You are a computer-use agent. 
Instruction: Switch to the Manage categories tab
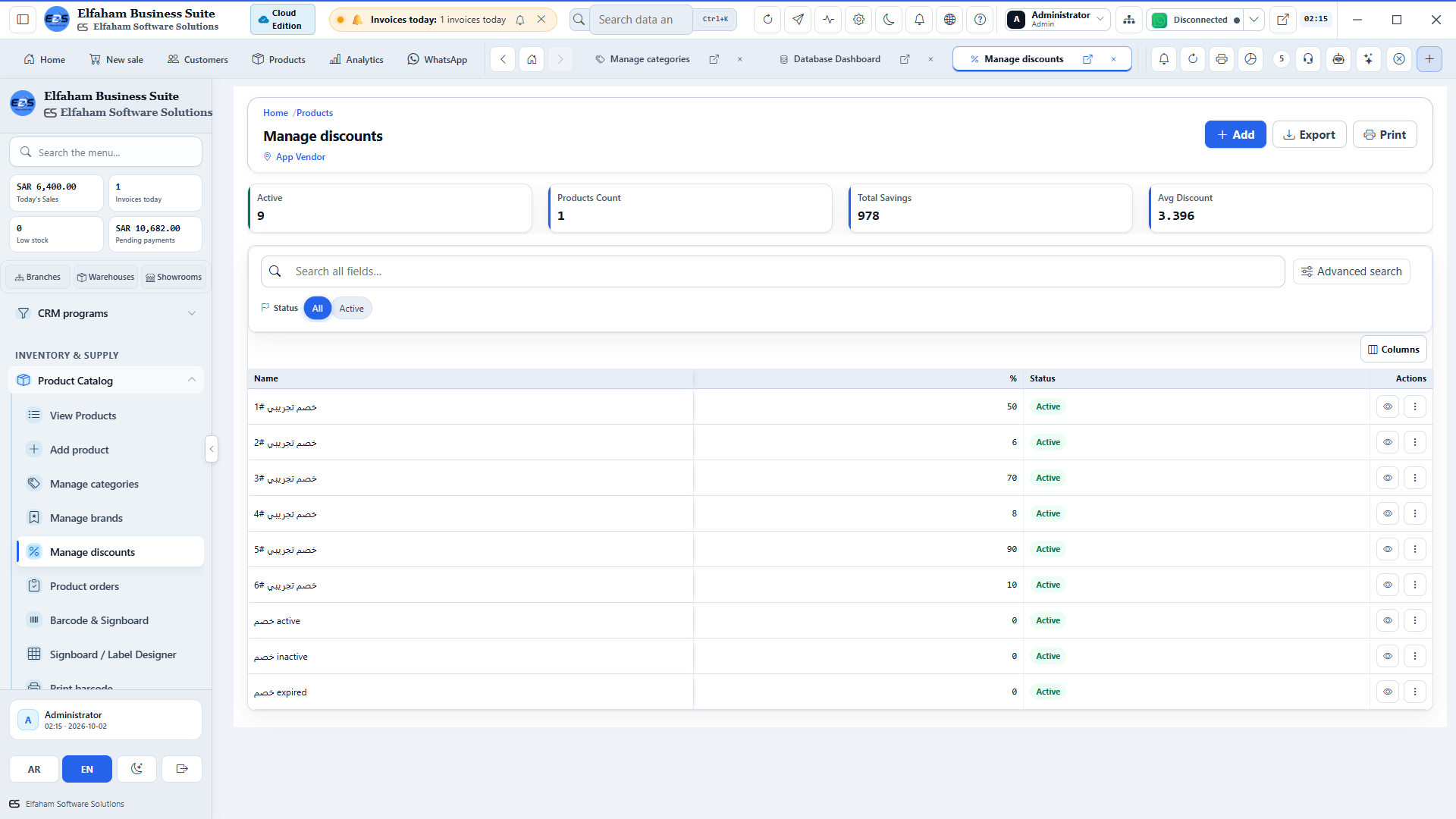[x=649, y=59]
